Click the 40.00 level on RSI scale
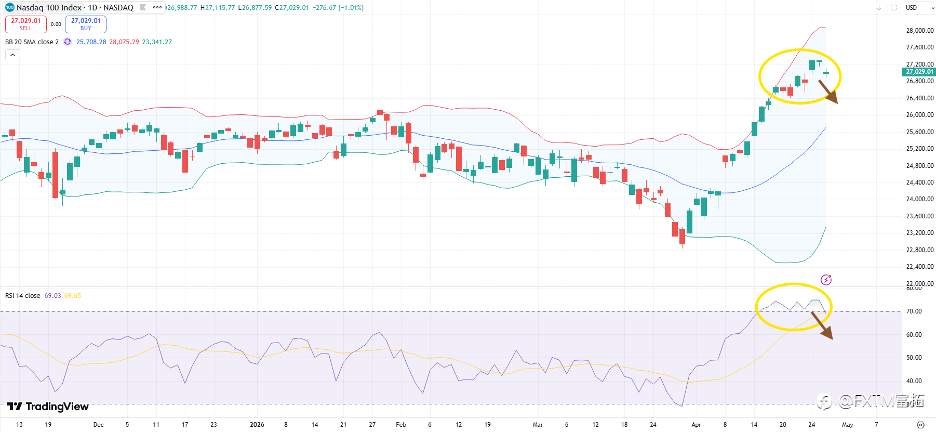 (x=912, y=380)
